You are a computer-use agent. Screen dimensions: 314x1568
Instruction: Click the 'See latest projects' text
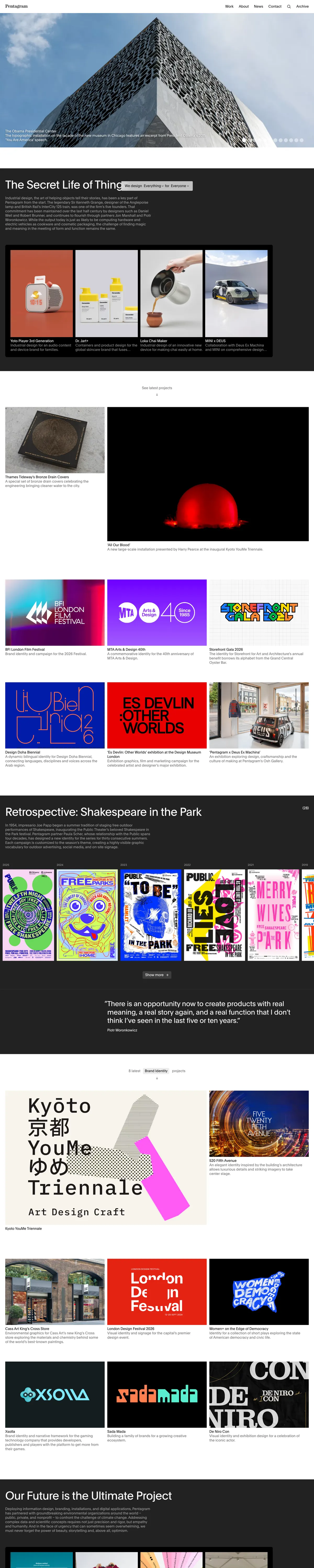pyautogui.click(x=157, y=388)
